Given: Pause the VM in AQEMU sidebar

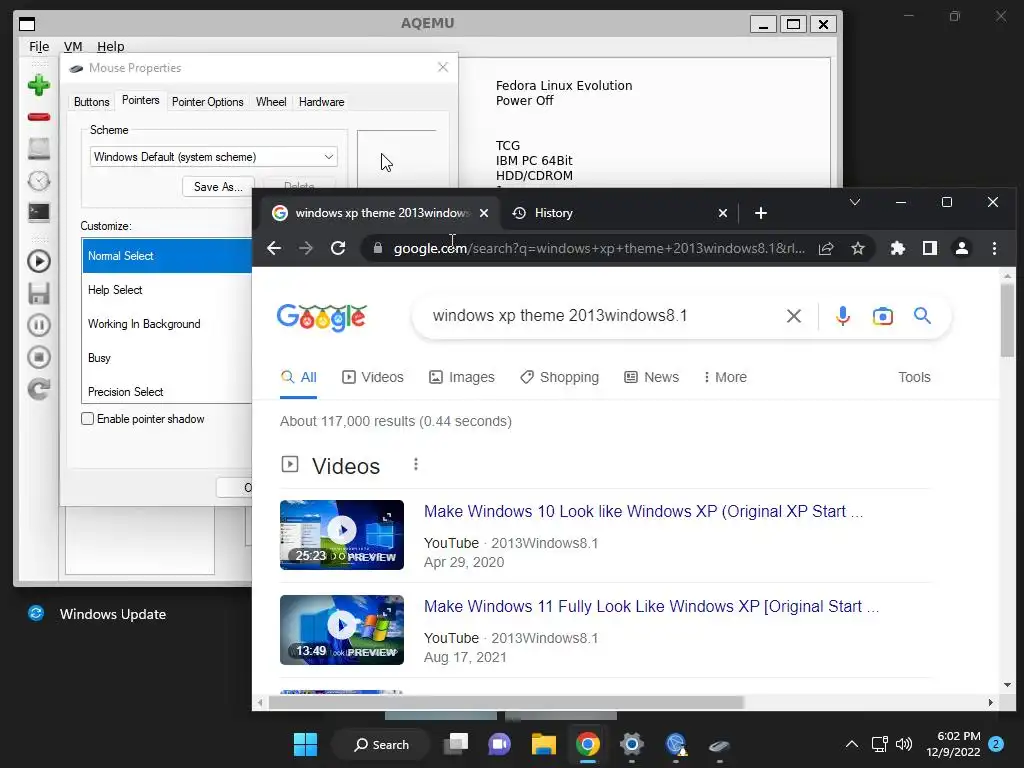Looking at the screenshot, I should point(39,325).
